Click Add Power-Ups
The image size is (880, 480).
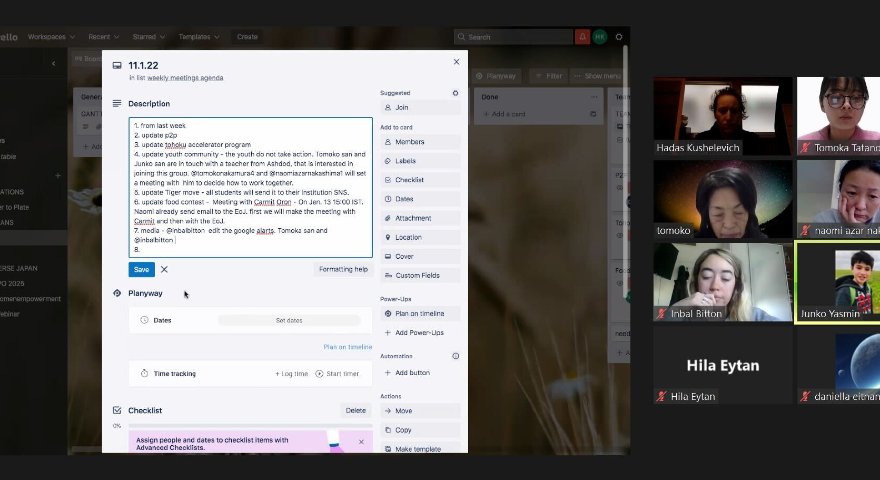coord(420,333)
